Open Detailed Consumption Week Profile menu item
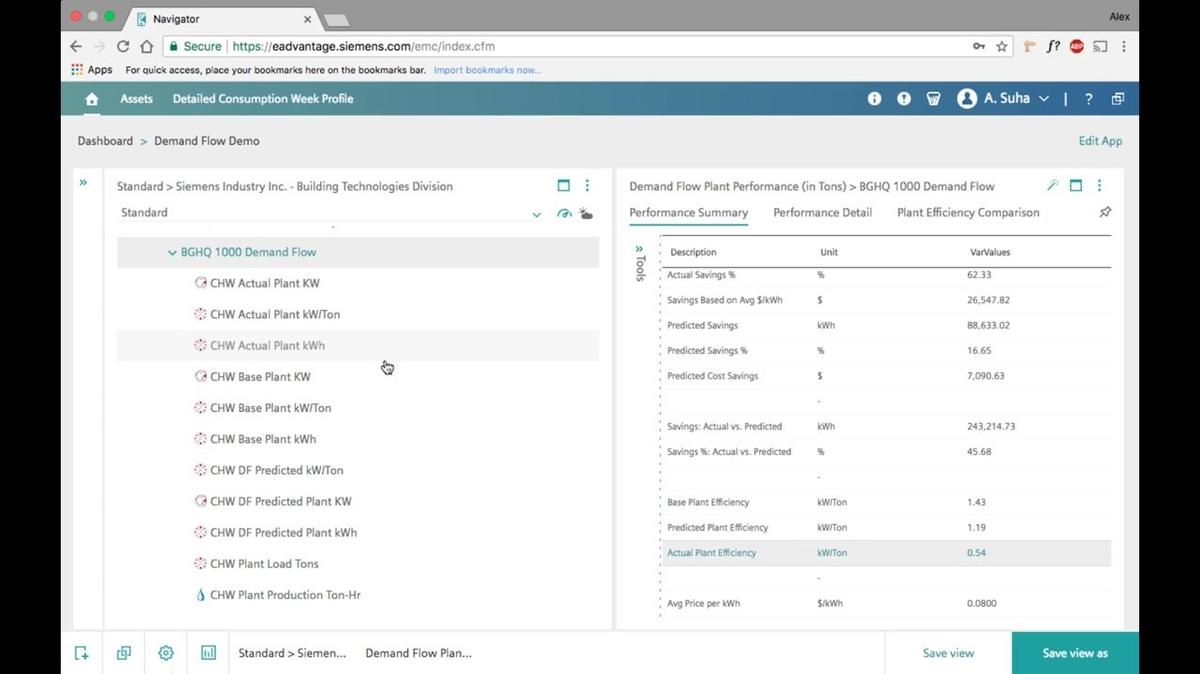 point(263,99)
